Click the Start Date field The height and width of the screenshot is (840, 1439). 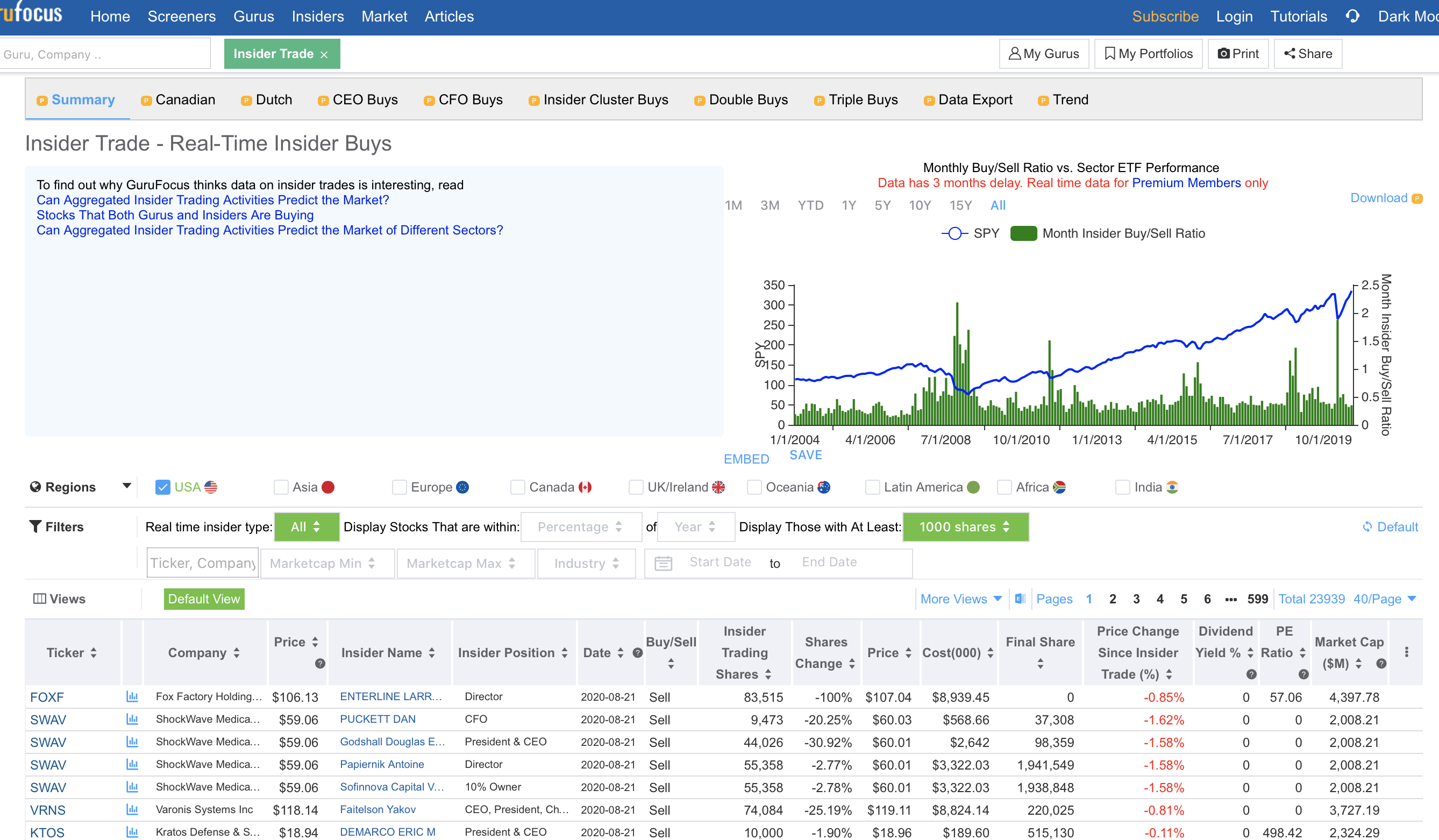tap(720, 562)
